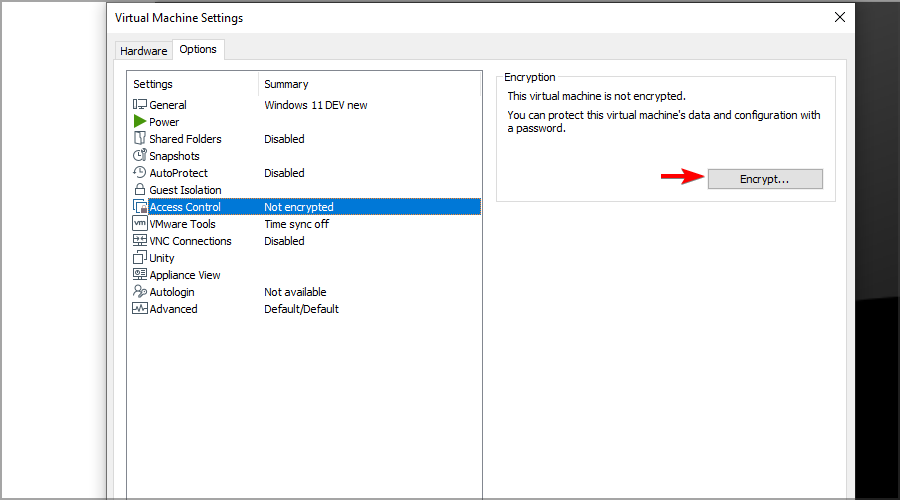Click the Shared Folders icon

click(x=140, y=139)
